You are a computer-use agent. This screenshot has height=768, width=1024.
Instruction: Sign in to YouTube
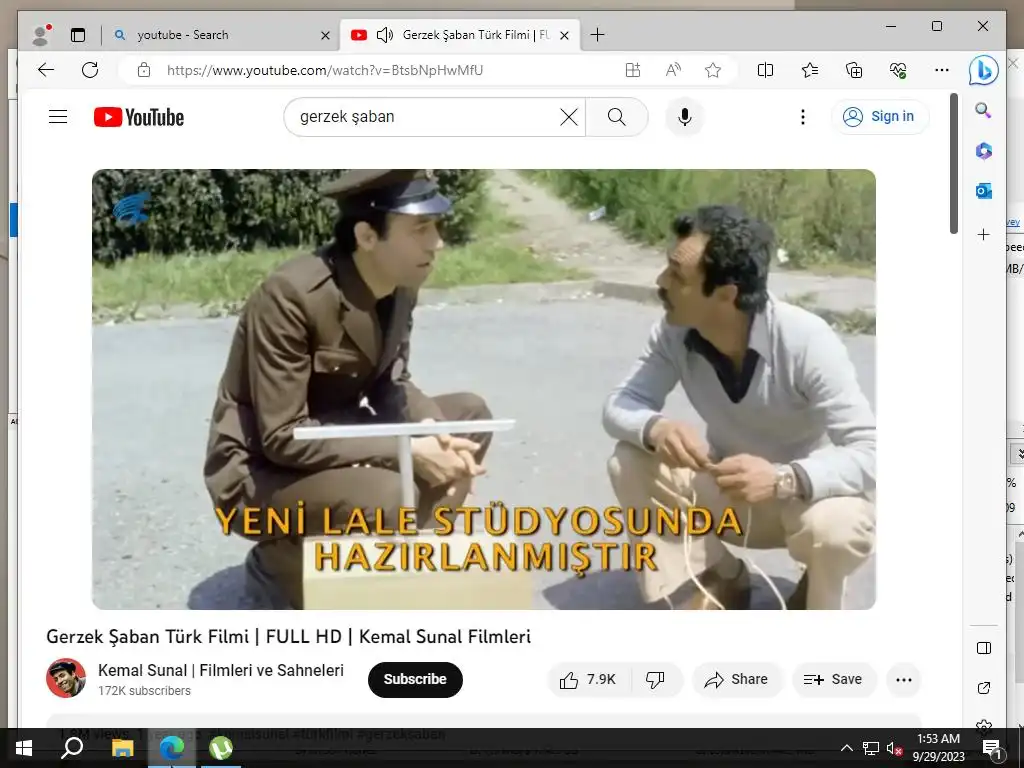tap(879, 117)
